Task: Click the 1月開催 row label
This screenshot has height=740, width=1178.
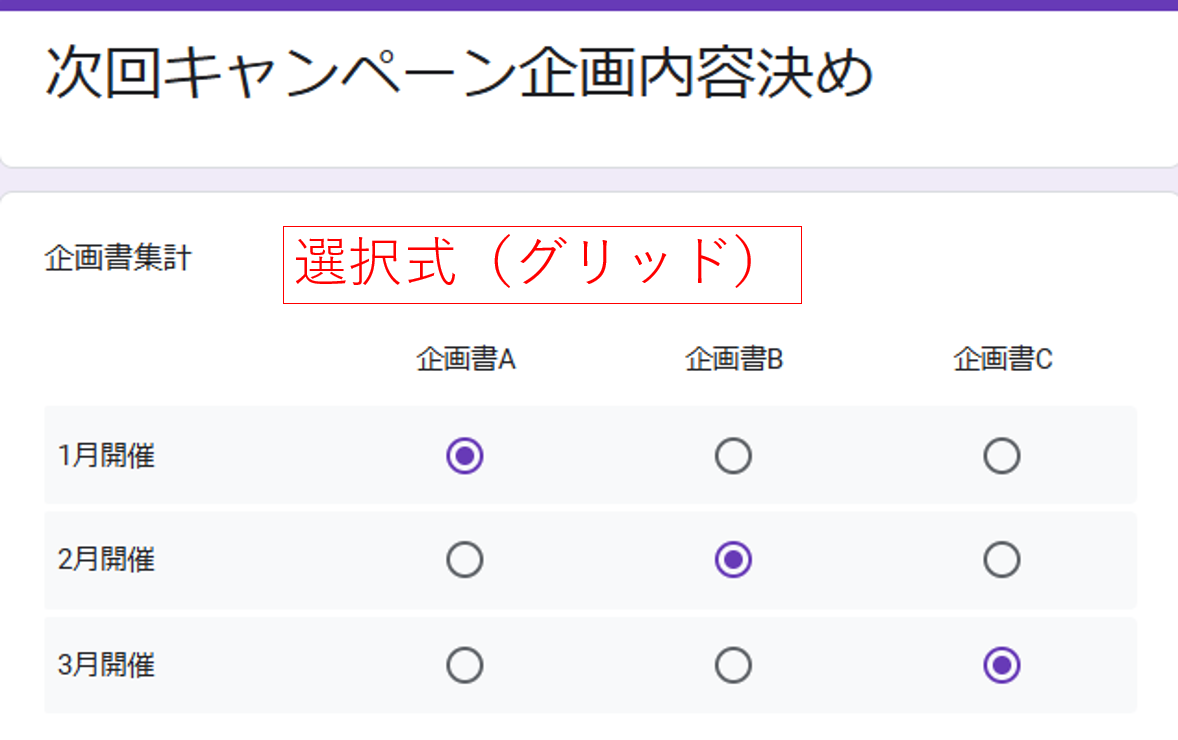Action: (x=106, y=456)
